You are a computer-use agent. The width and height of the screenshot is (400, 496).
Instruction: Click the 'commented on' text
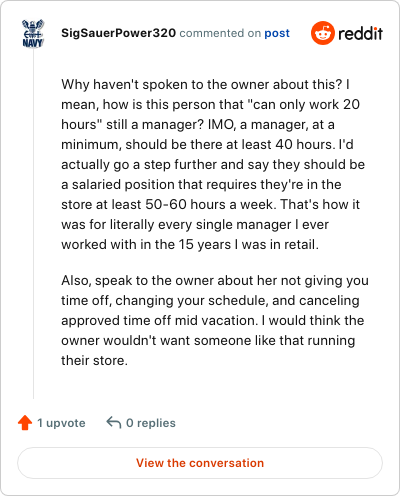220,33
